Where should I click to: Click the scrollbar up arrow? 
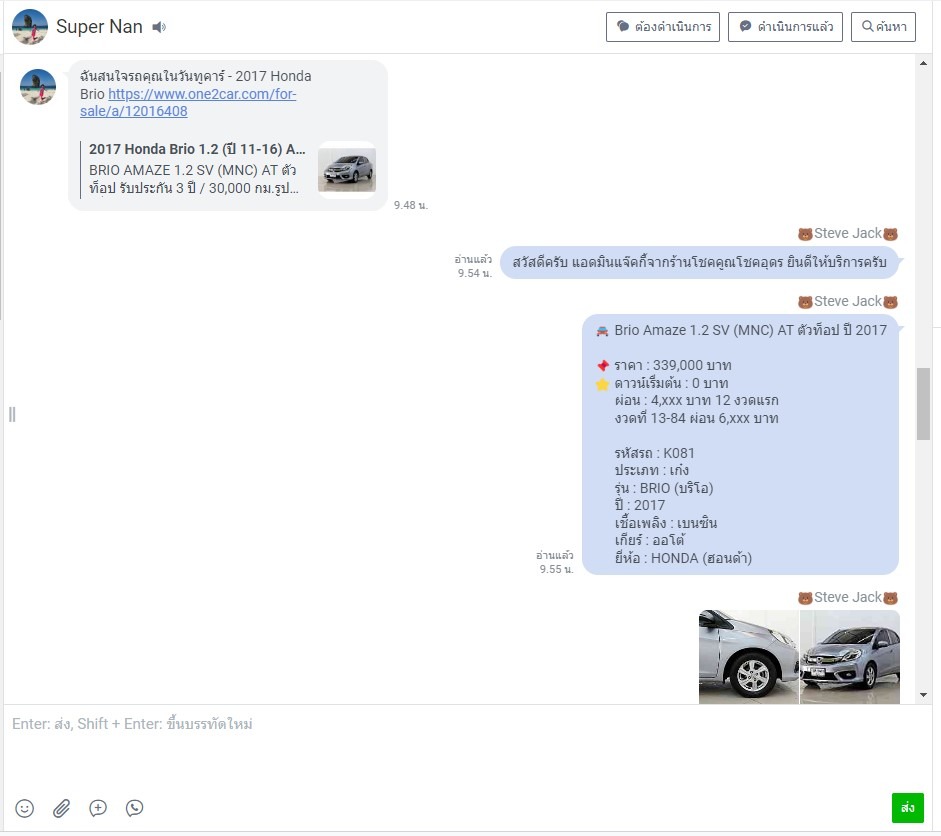point(923,62)
